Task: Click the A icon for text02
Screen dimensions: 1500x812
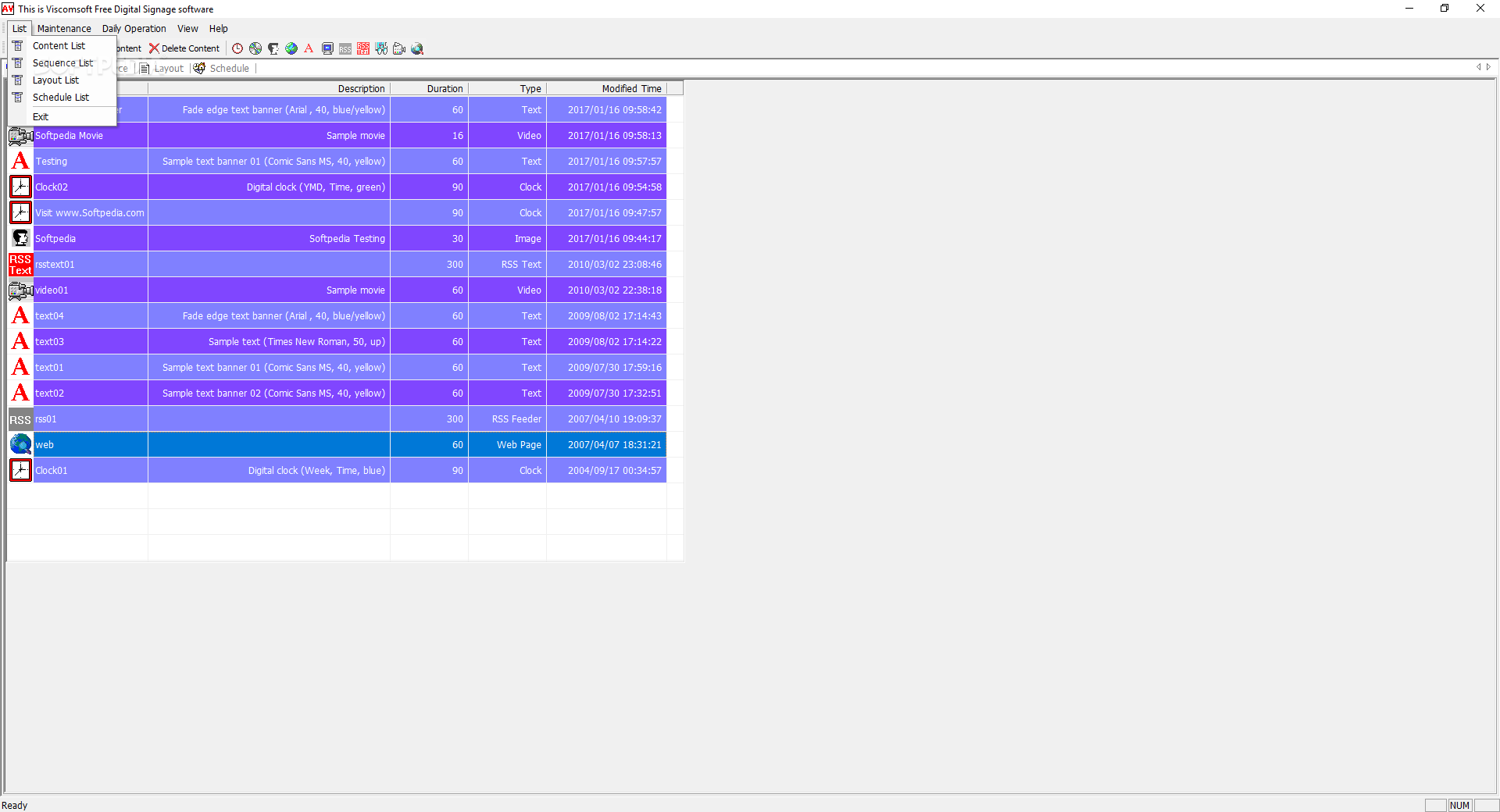Action: click(x=20, y=394)
